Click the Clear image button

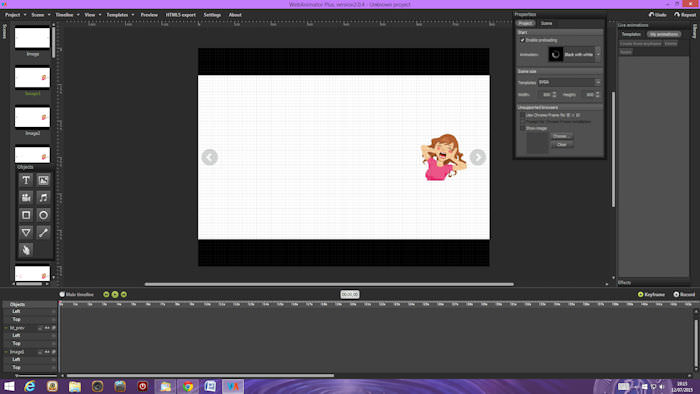(562, 145)
